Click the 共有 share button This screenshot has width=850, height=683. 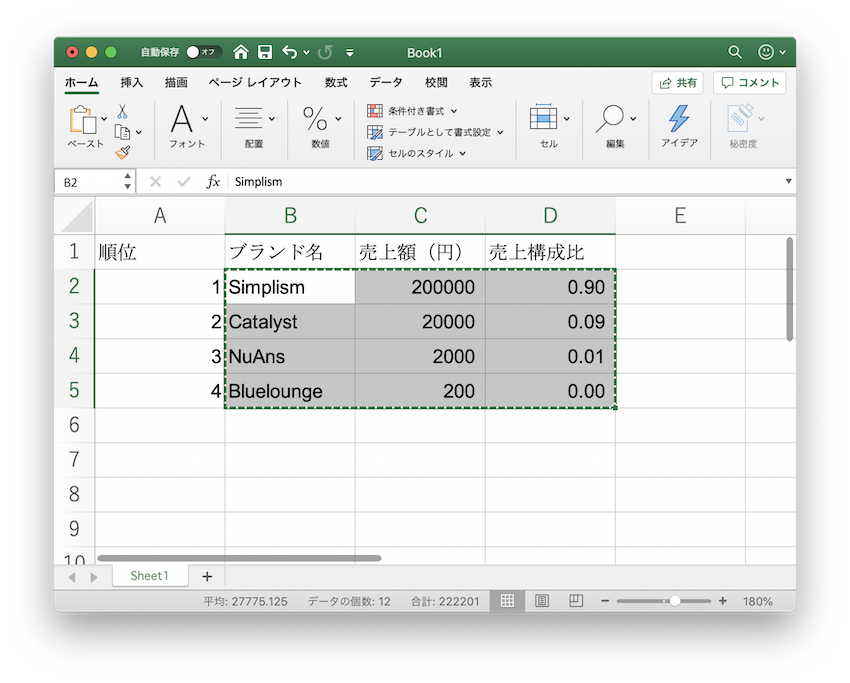(677, 83)
